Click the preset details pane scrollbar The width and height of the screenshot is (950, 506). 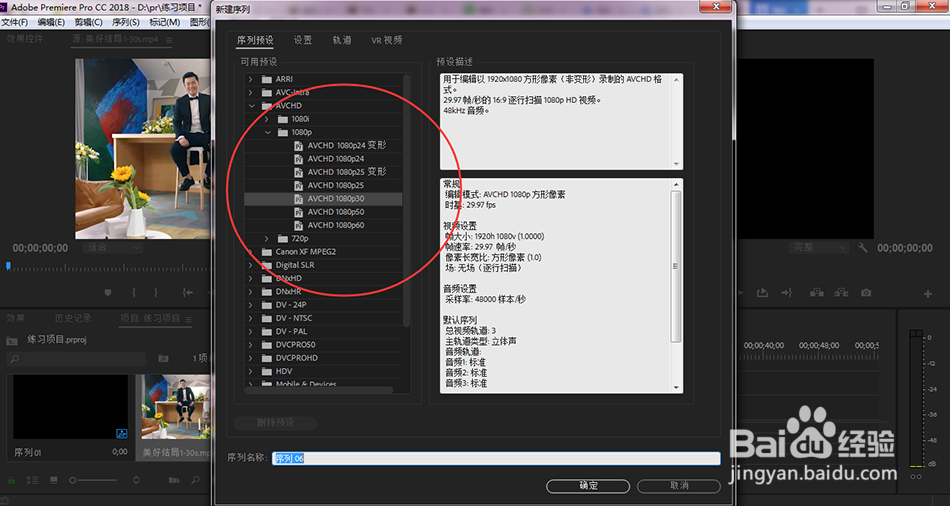tap(676, 267)
